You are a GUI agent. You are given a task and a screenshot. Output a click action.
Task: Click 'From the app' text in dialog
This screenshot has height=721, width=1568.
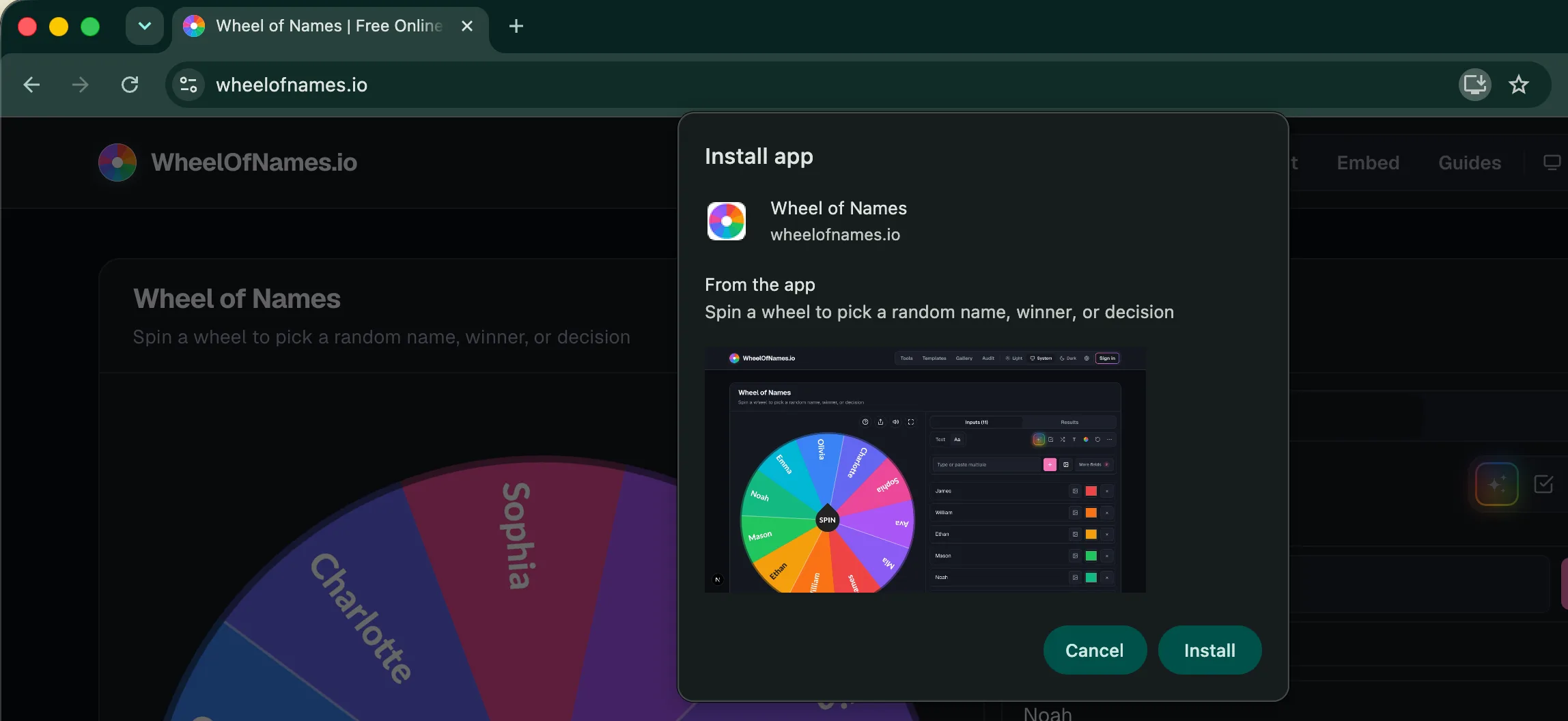[760, 284]
